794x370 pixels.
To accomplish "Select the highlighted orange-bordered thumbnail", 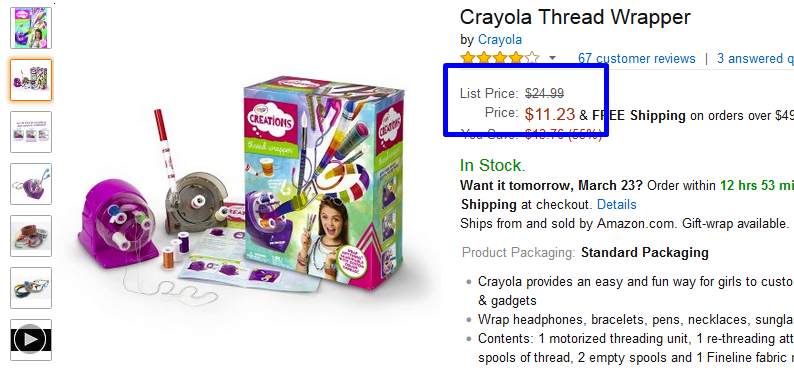I will [x=31, y=80].
